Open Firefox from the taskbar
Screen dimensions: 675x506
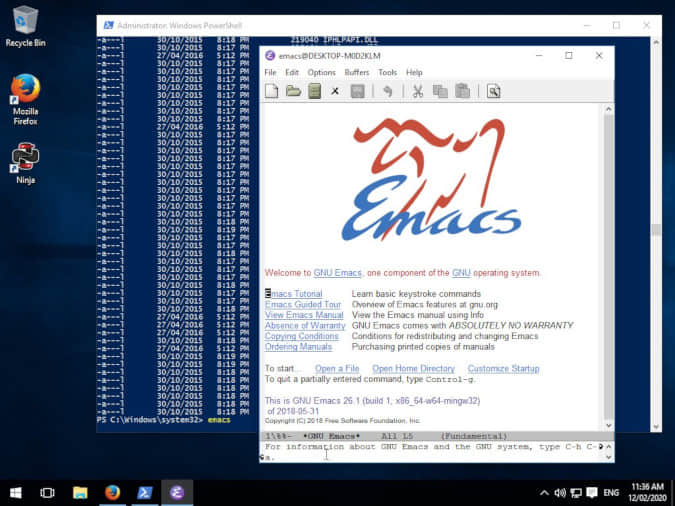coord(112,492)
